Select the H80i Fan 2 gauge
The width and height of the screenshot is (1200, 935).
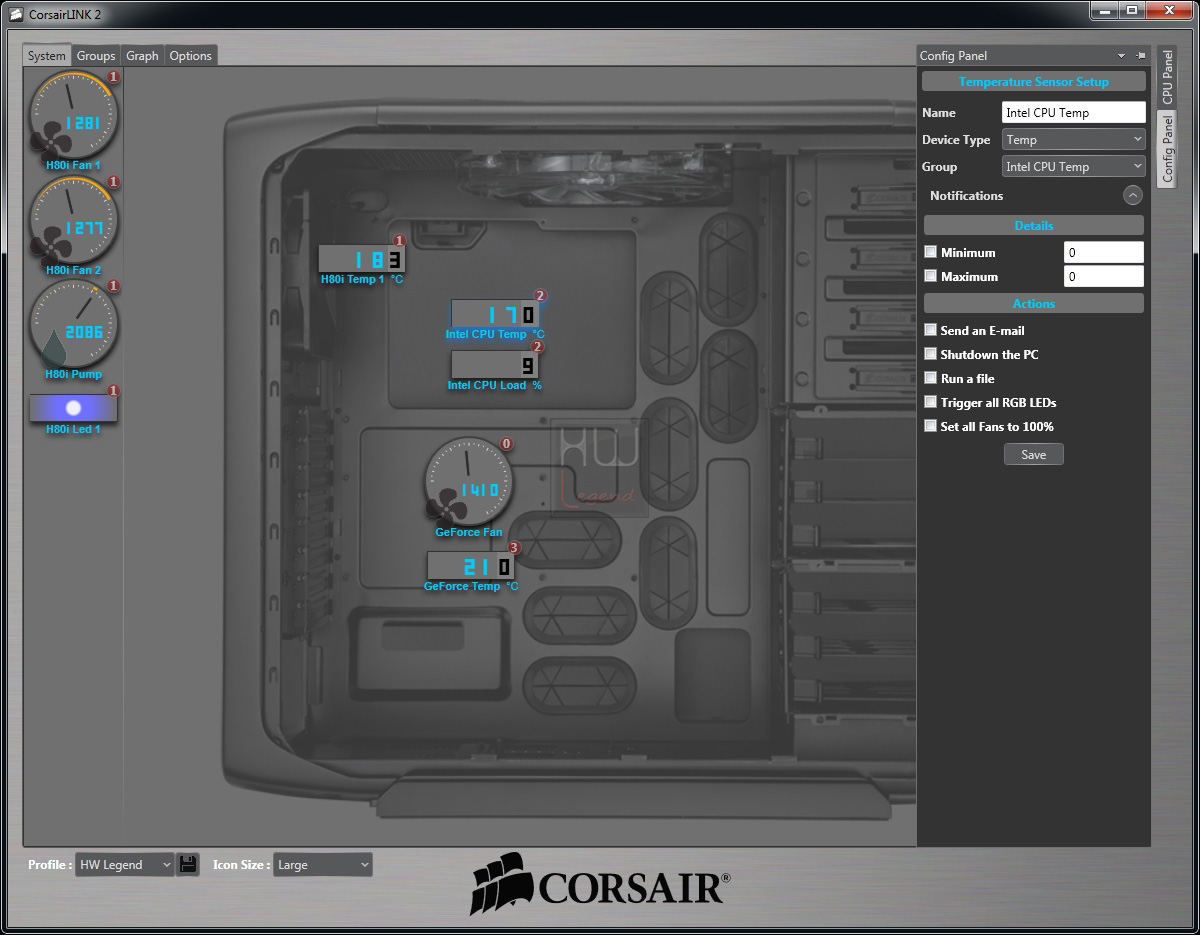pyautogui.click(x=73, y=220)
